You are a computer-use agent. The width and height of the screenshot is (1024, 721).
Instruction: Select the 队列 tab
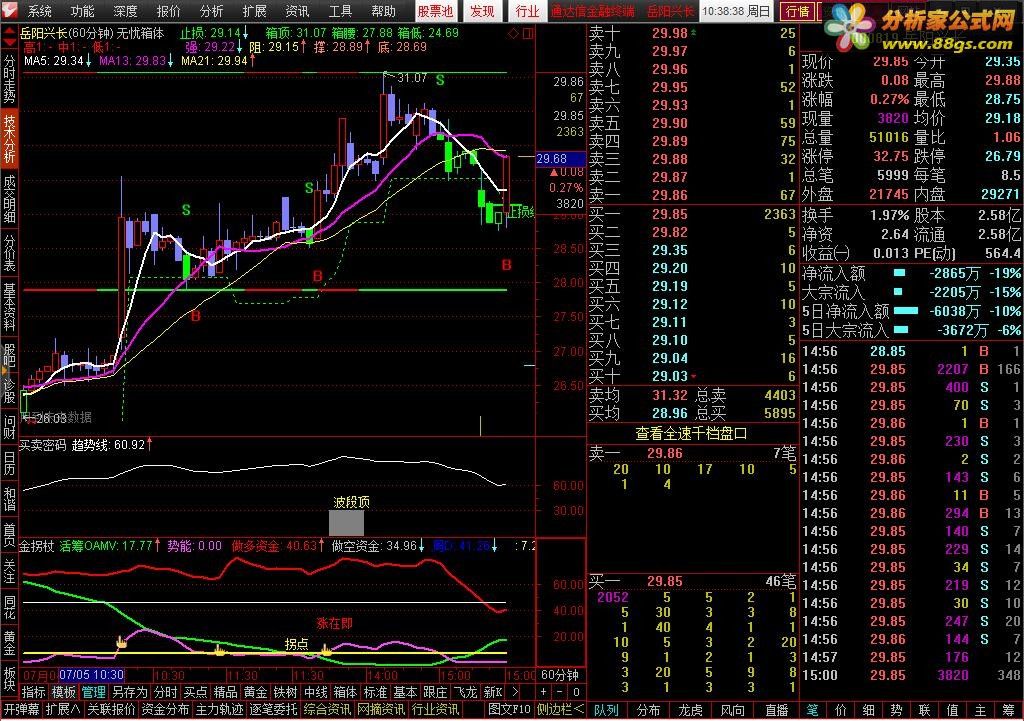click(606, 710)
